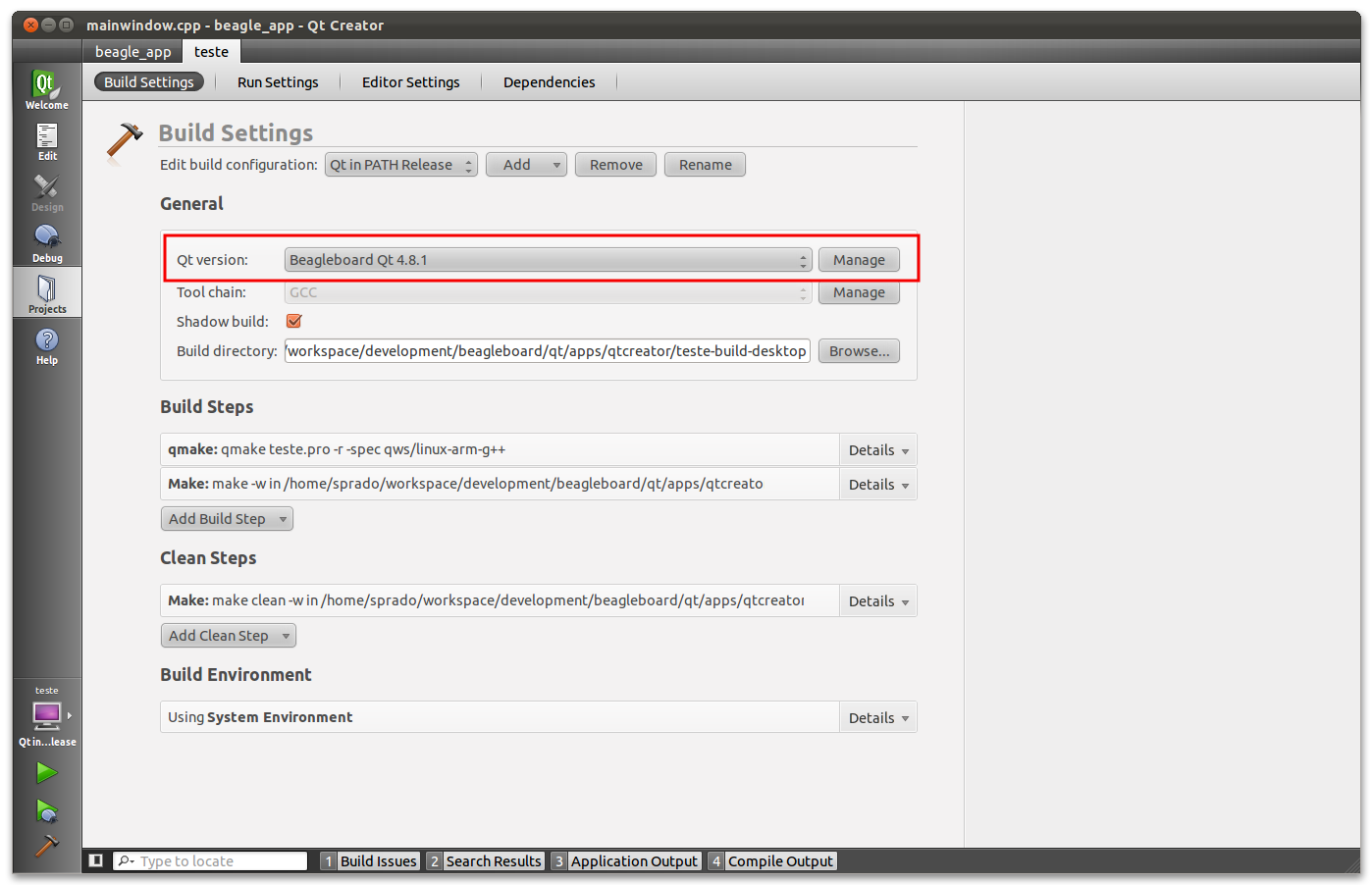Click the Build directory path field
The width and height of the screenshot is (1372, 885).
point(548,351)
